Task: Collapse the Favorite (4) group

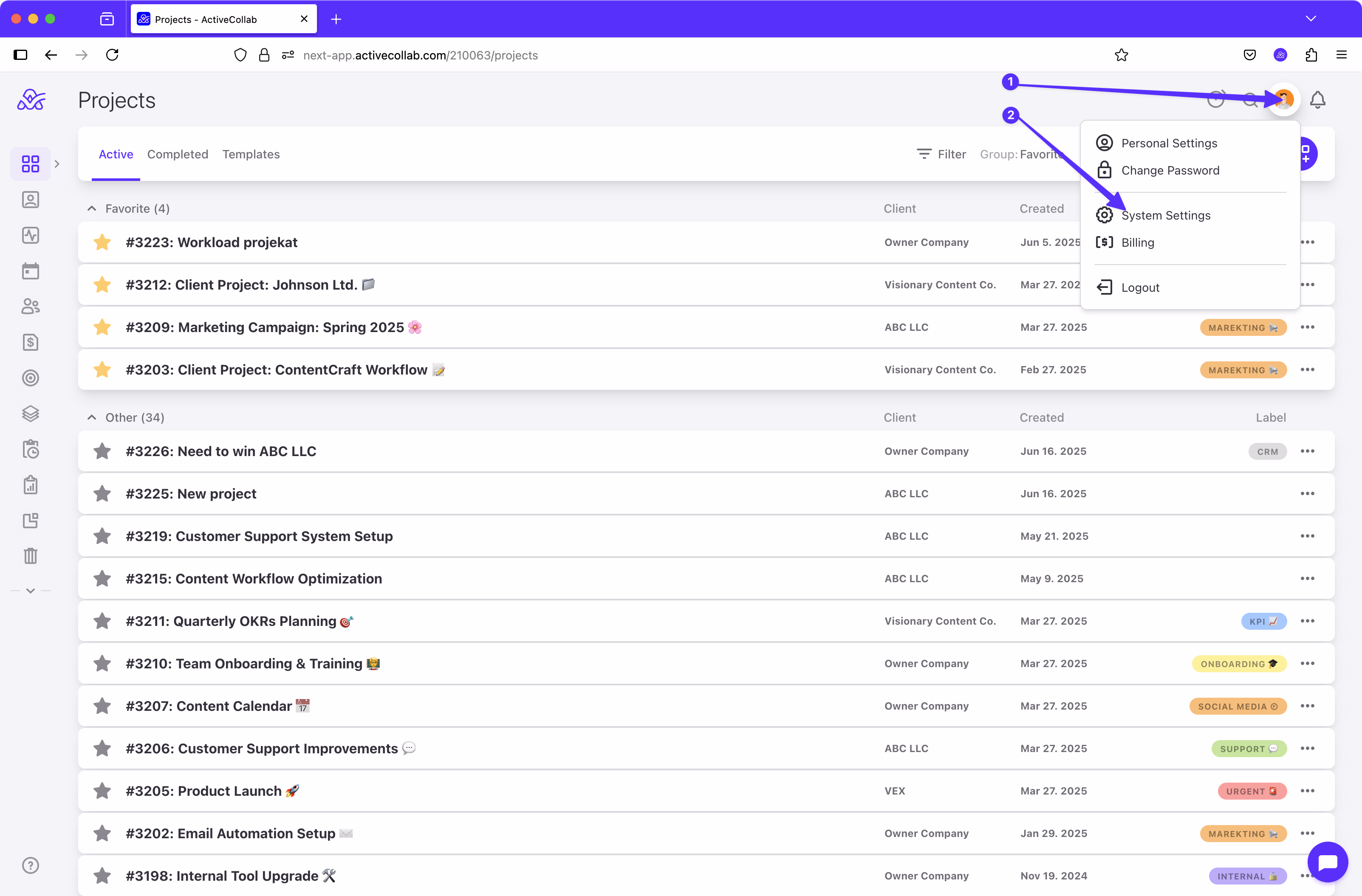Action: click(92, 209)
